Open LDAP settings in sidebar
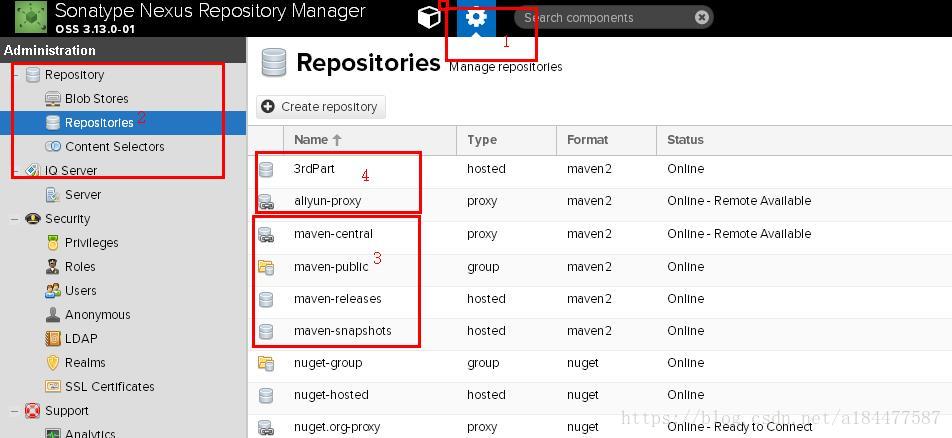The height and width of the screenshot is (438, 952). tap(81, 338)
